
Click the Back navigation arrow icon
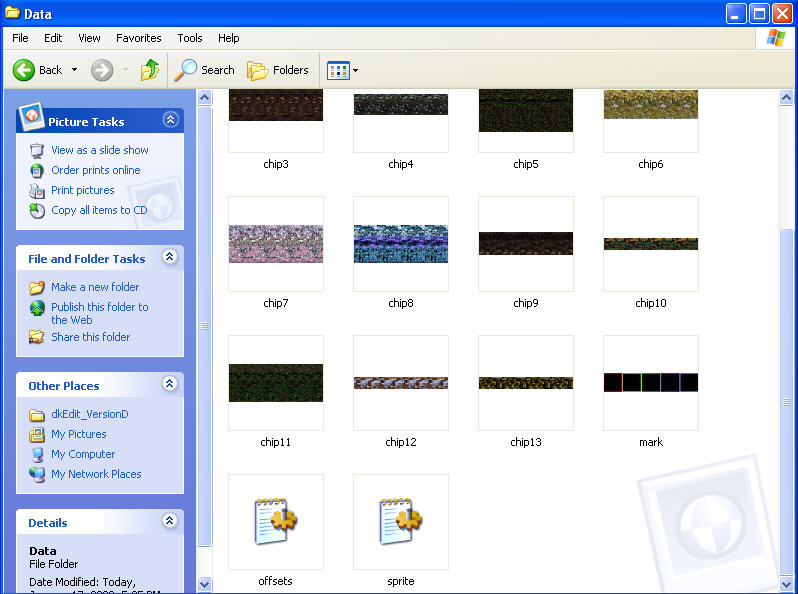[24, 70]
